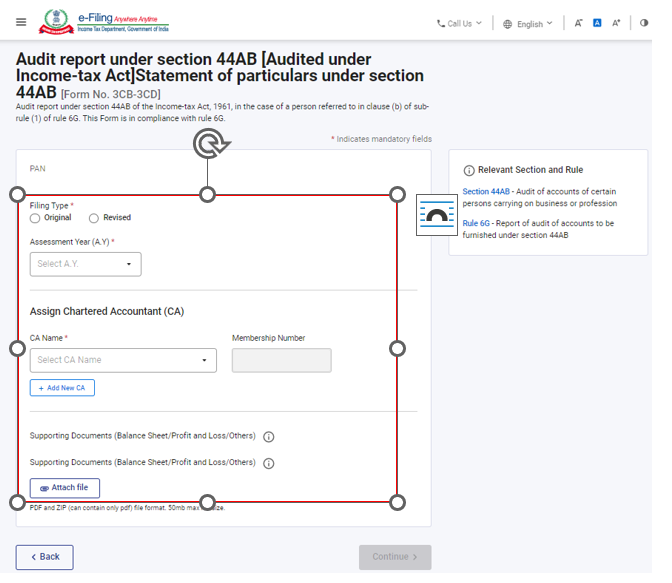Expand the Select CA Name dropdown
The width and height of the screenshot is (672, 583).
click(x=123, y=360)
